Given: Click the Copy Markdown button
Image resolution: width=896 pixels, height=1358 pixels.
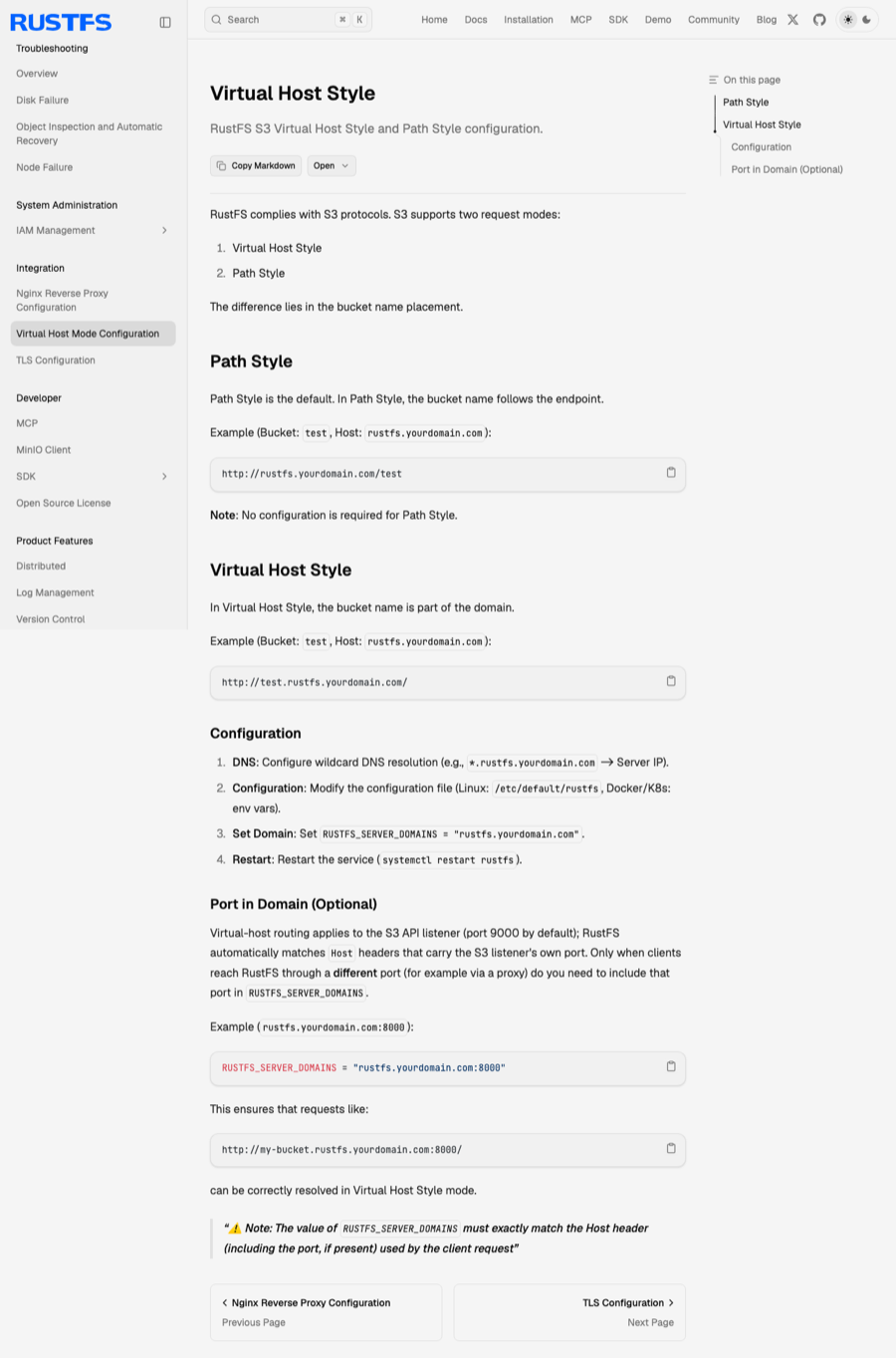Looking at the screenshot, I should (x=256, y=166).
